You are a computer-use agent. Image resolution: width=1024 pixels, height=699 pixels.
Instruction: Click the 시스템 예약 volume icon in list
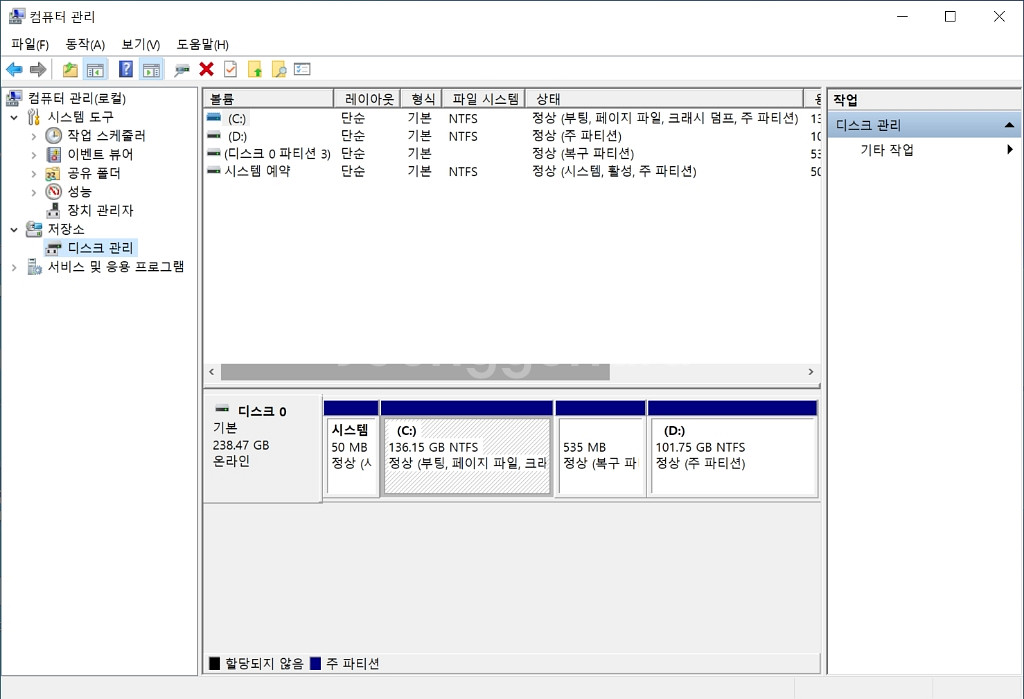click(x=214, y=171)
